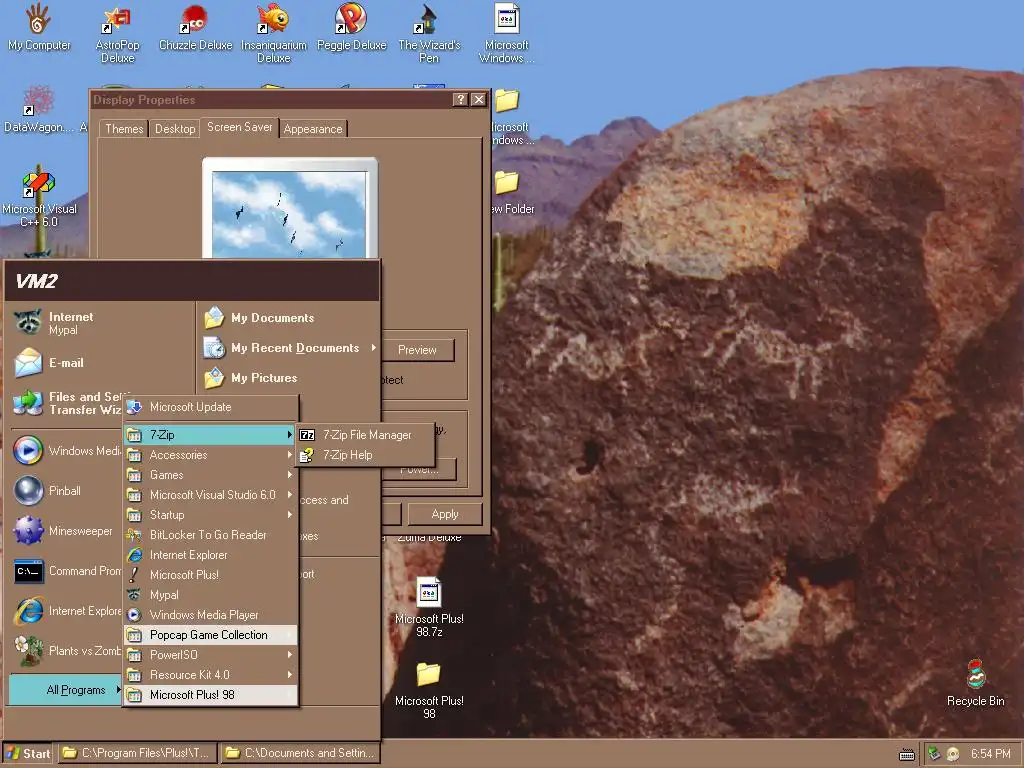Open My Pictures from Start menu
Screen dimensions: 1024x768
click(289, 378)
